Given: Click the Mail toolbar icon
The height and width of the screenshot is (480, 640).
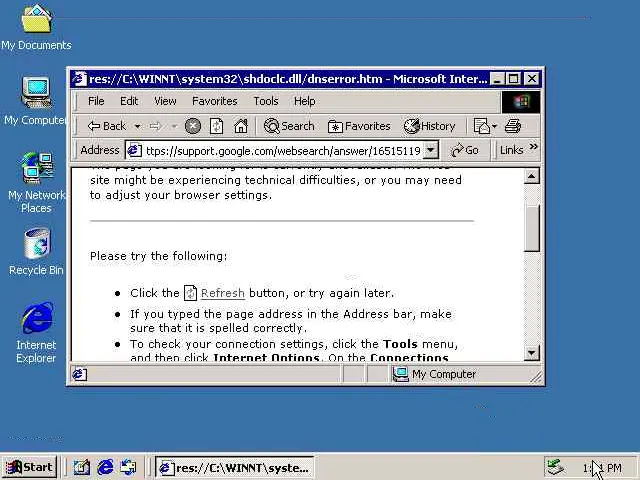Looking at the screenshot, I should point(481,126).
